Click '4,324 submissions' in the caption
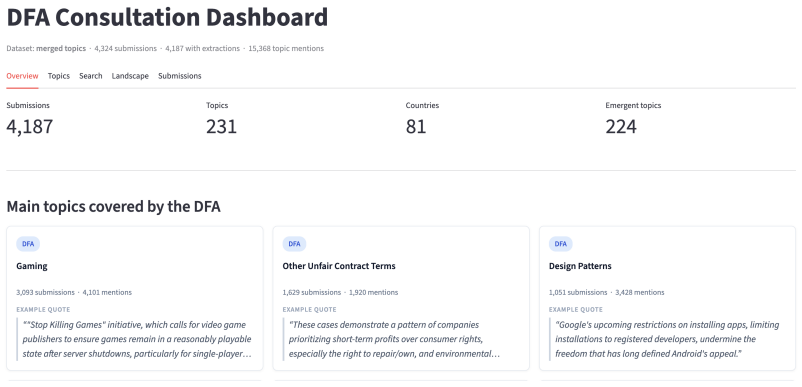Viewport: 802px width, 387px height. coord(125,49)
